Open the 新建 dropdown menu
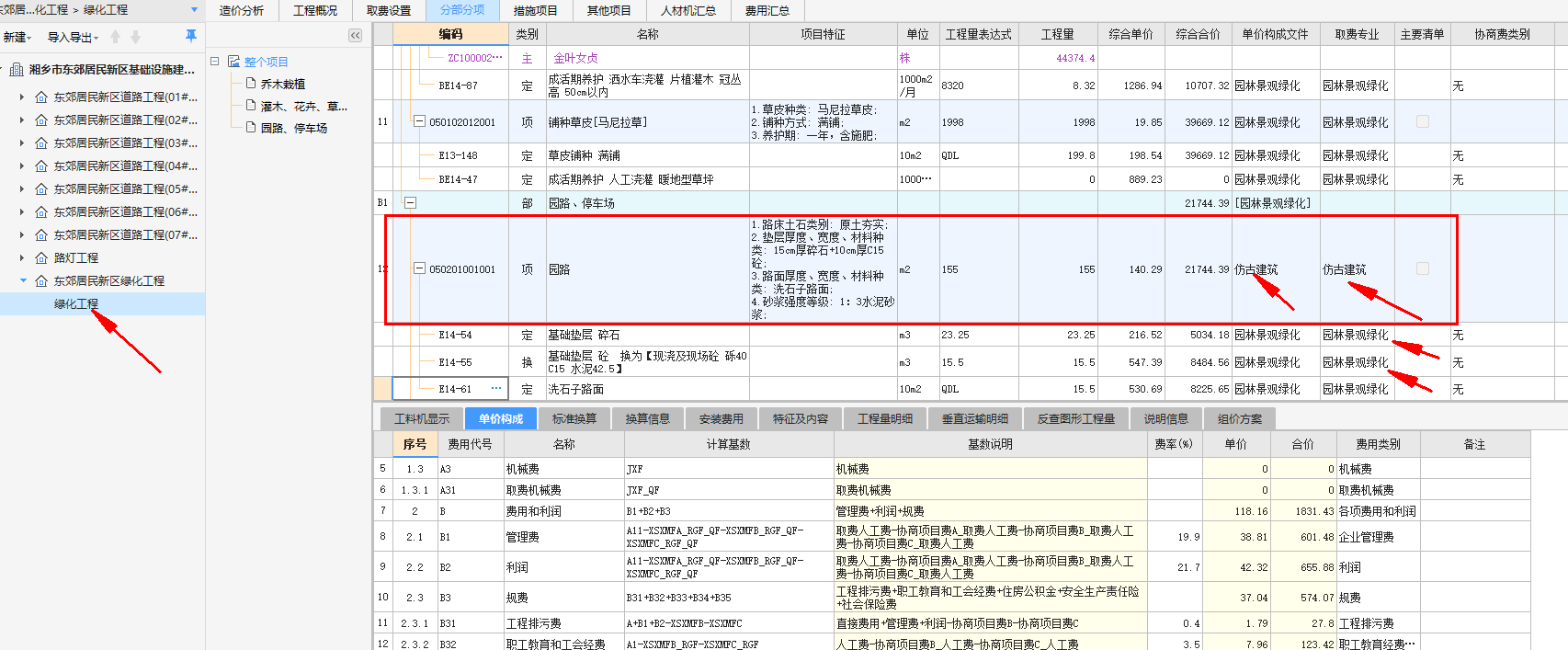The width and height of the screenshot is (1568, 650). pos(17,38)
